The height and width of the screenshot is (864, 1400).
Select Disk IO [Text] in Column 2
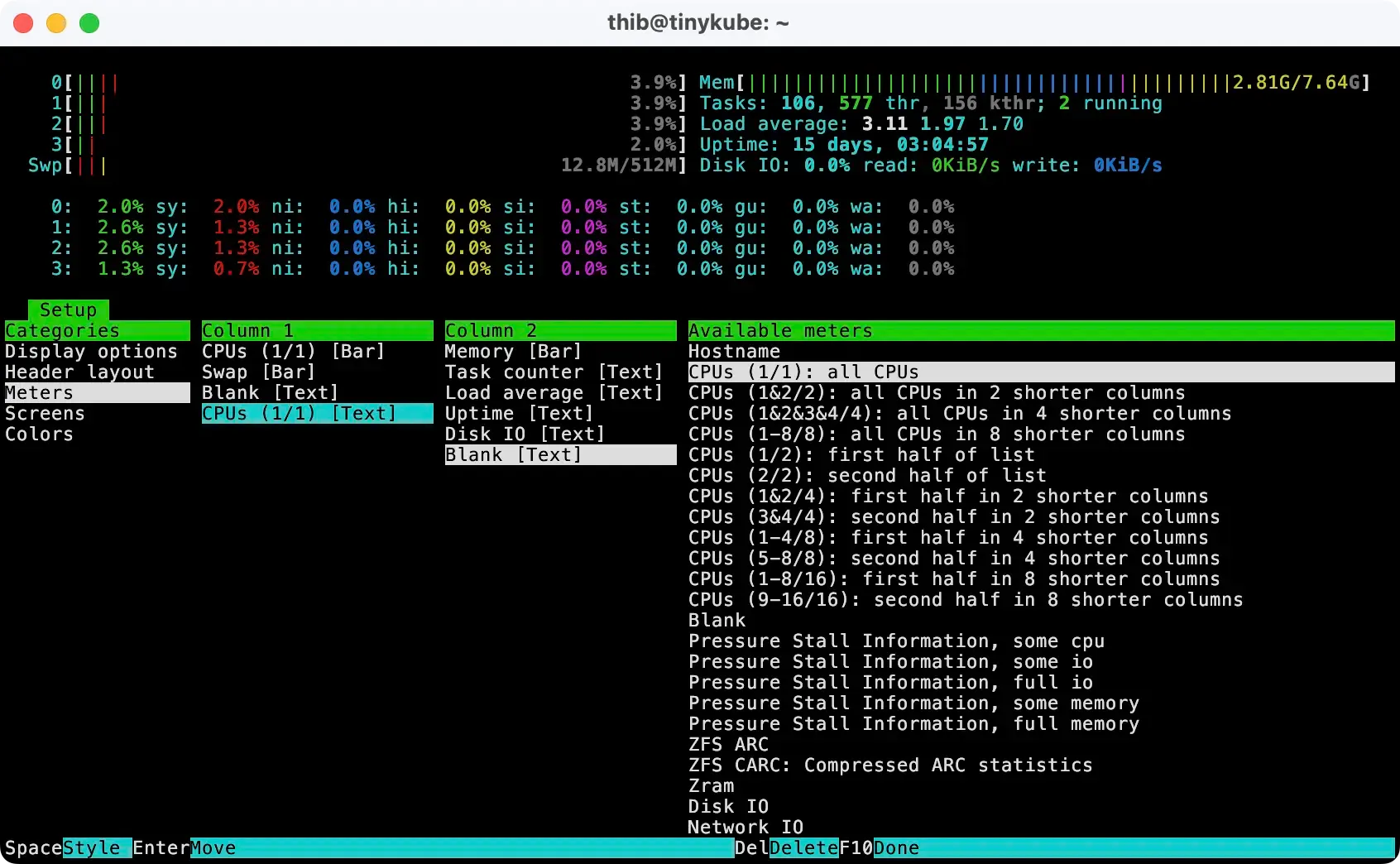525,434
